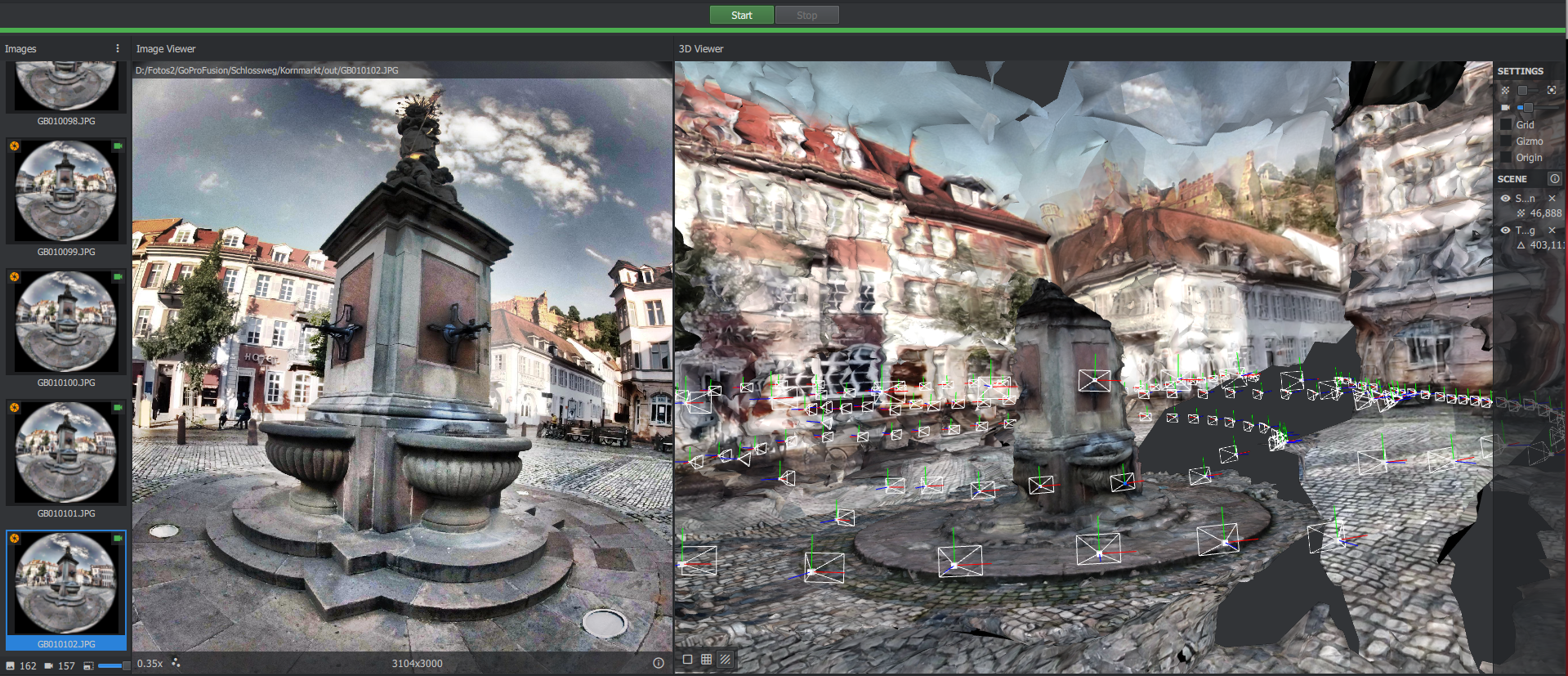Toggle visibility of the S...n scene item

(1505, 198)
